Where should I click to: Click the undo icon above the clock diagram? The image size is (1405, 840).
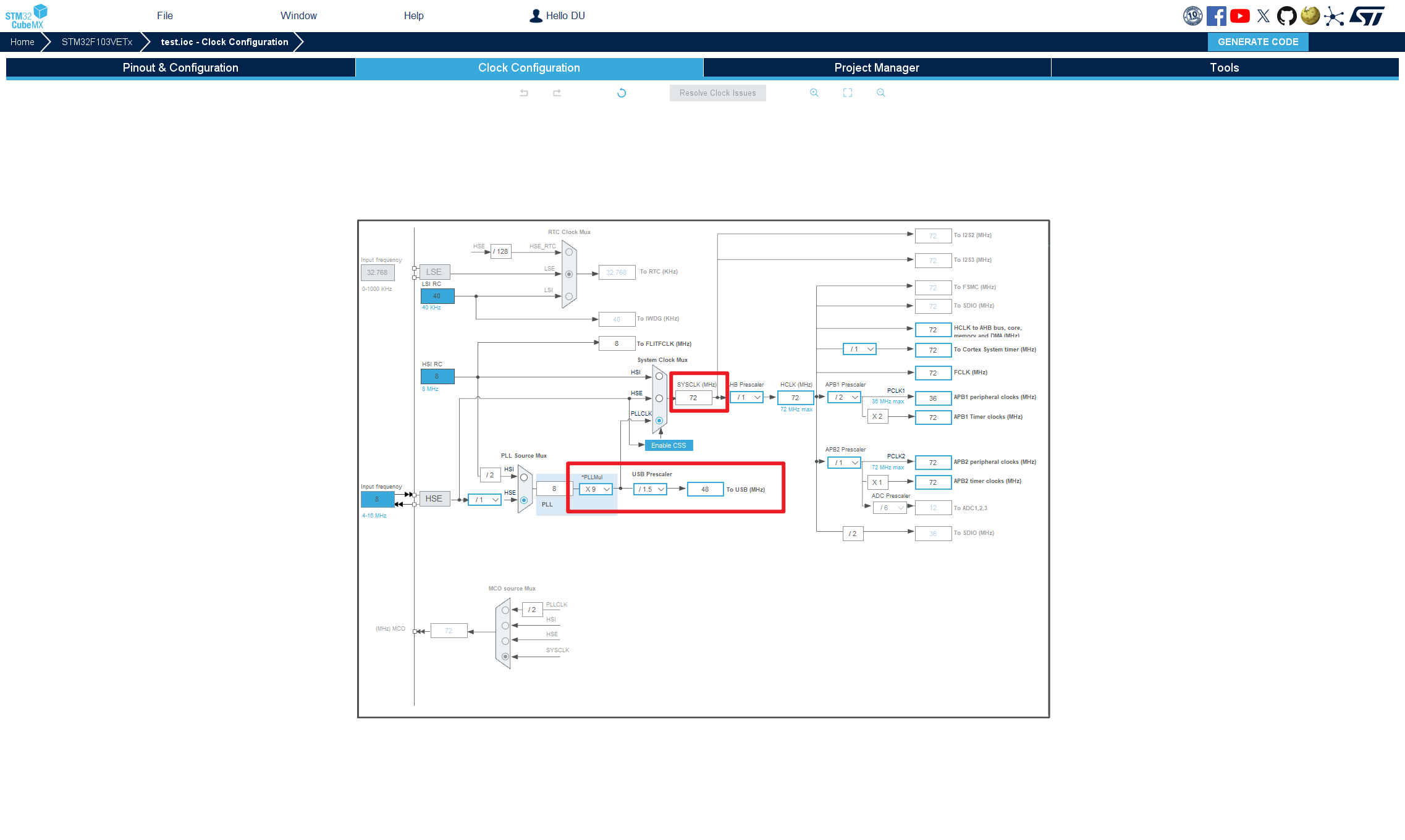[x=524, y=92]
